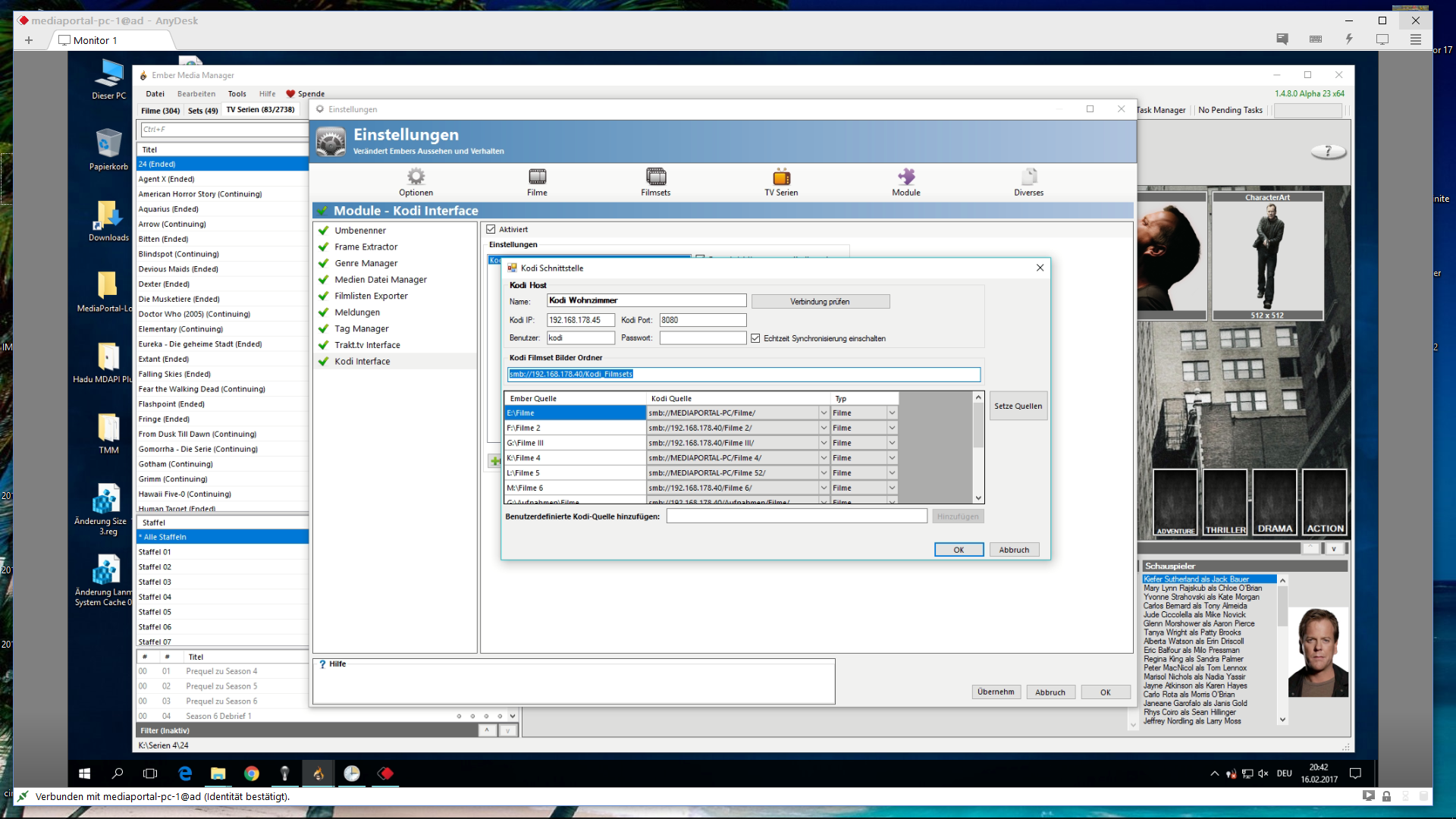Click the Passwort input field
Screen dimensions: 1456x819
pyautogui.click(x=703, y=338)
